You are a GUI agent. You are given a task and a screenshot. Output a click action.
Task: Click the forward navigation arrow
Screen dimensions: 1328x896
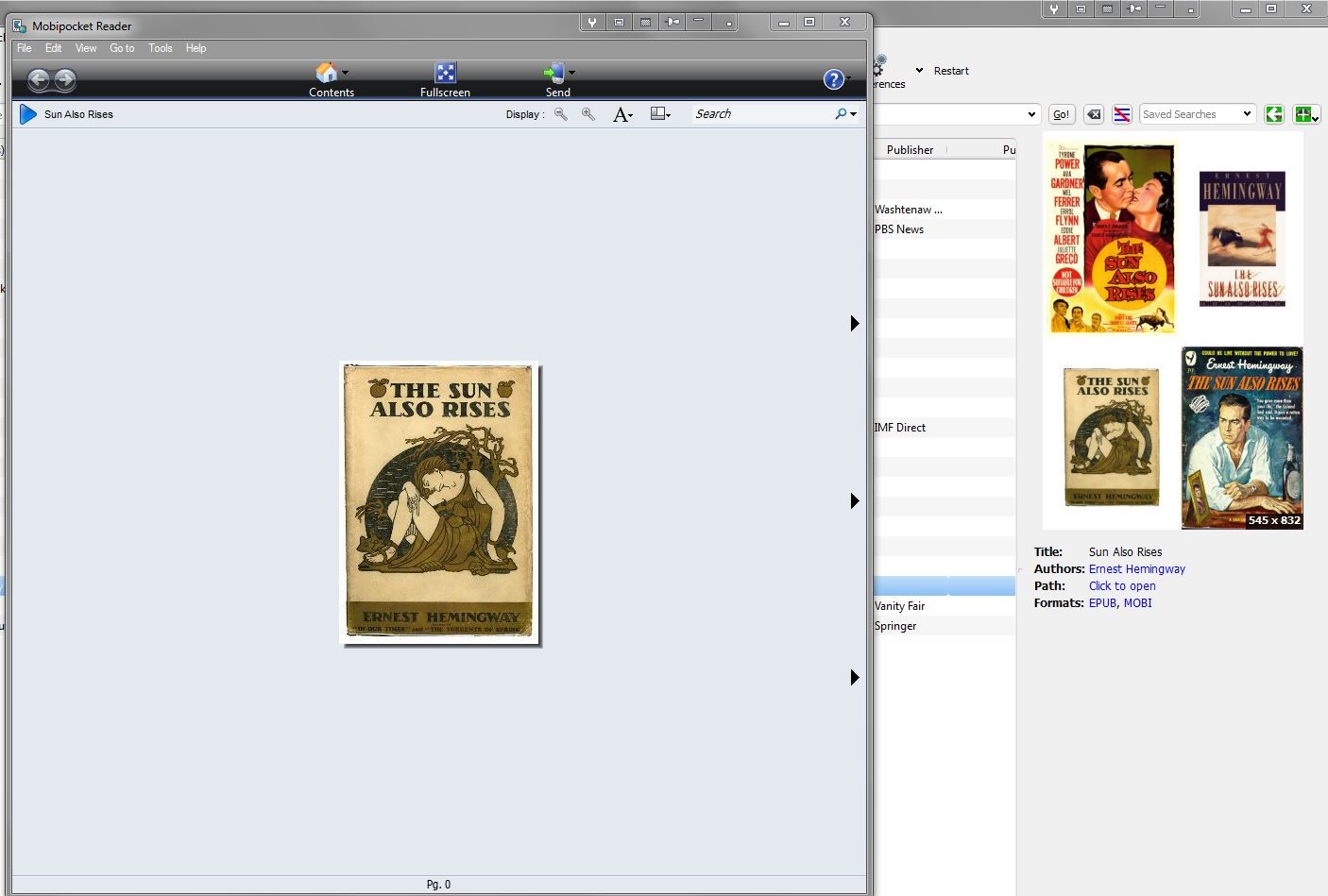tap(65, 80)
